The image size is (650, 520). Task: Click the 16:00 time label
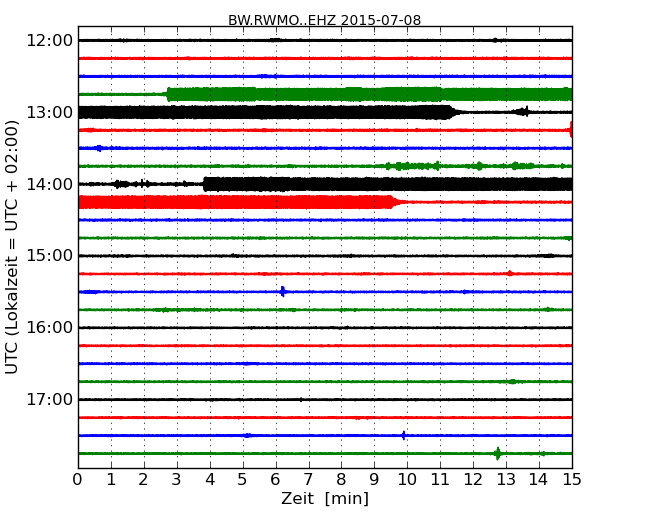(49, 328)
